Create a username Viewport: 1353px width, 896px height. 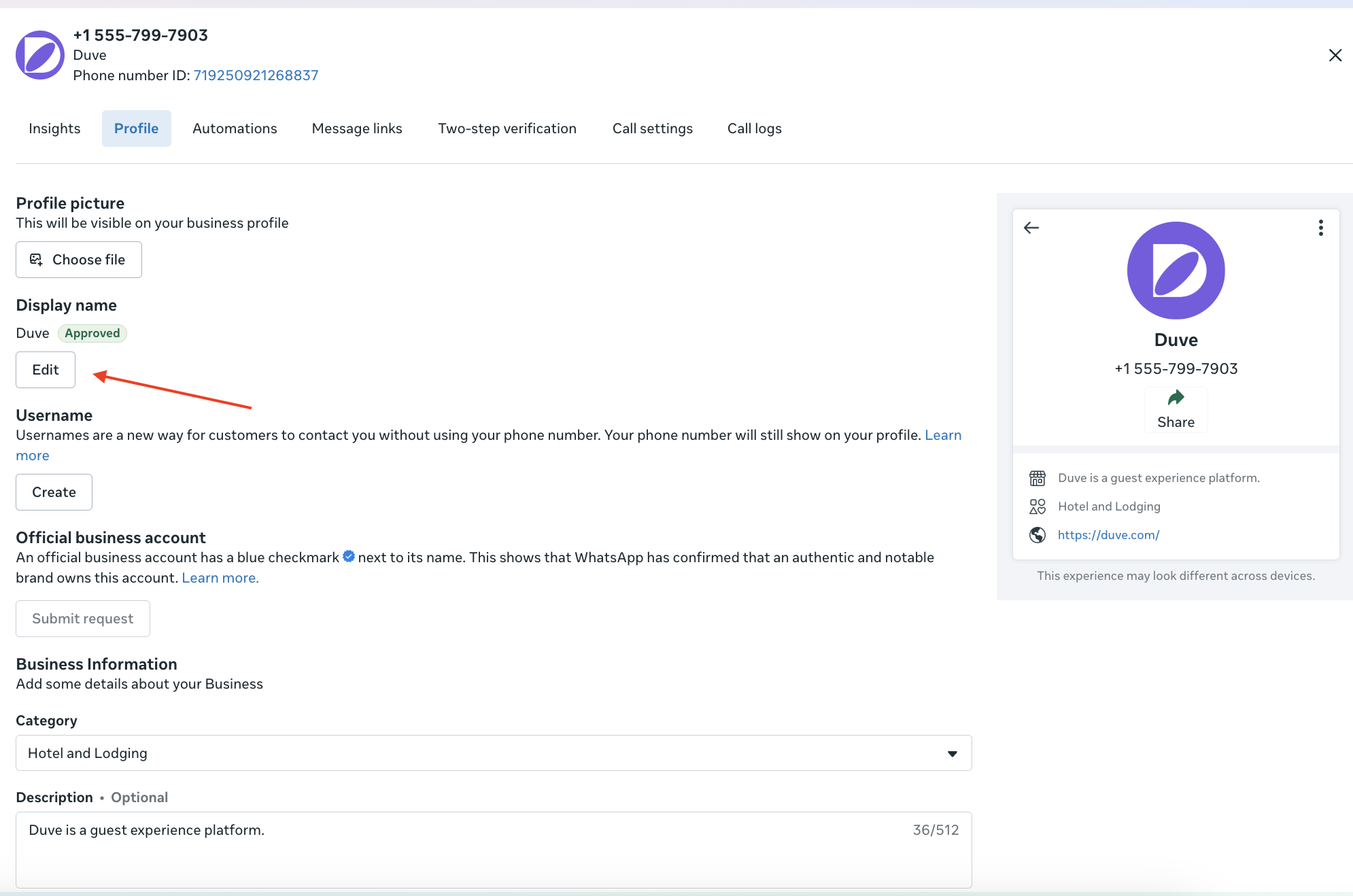tap(54, 492)
